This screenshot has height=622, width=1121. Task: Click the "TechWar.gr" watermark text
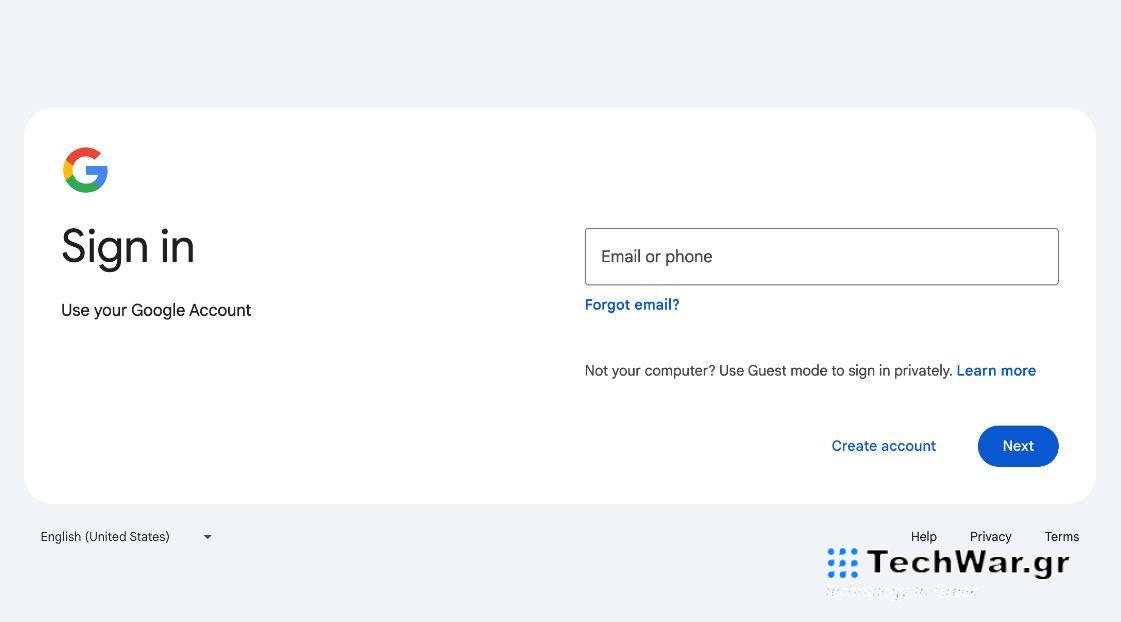pos(968,563)
